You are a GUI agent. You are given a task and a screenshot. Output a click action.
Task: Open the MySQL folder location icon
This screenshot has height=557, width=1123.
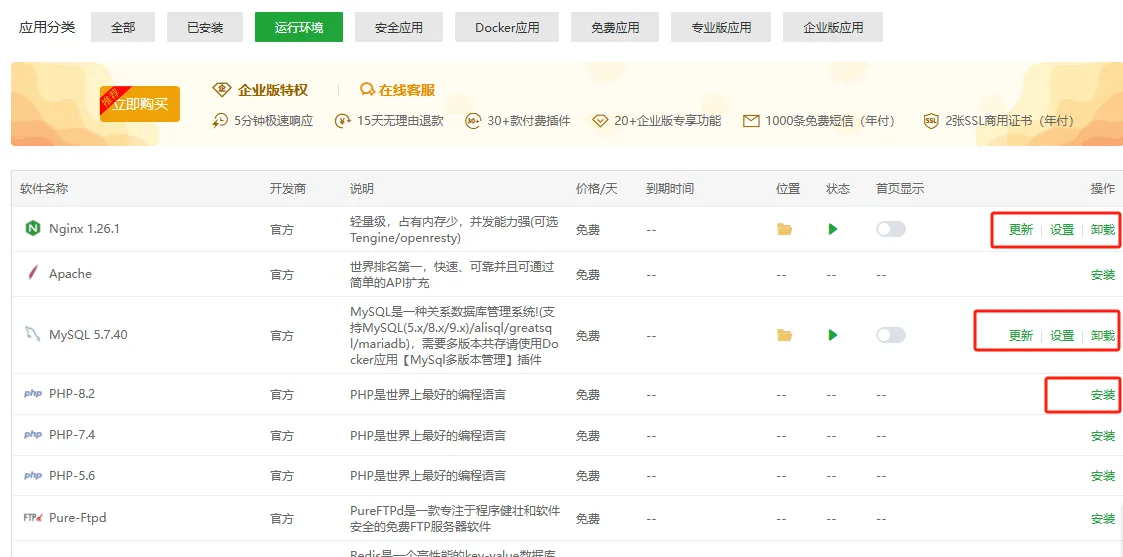click(x=785, y=335)
